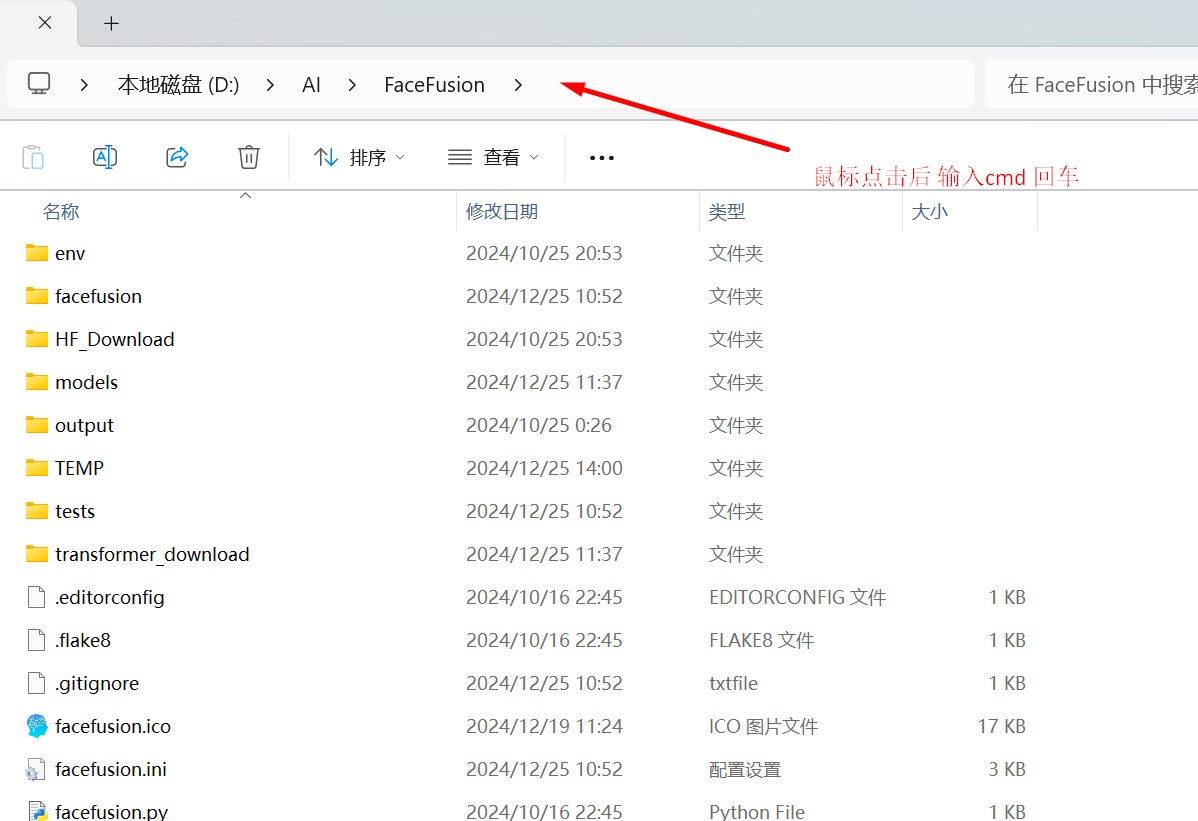Click the facefusion.ico image icon
Screen dimensions: 1198x821
tap(37, 726)
